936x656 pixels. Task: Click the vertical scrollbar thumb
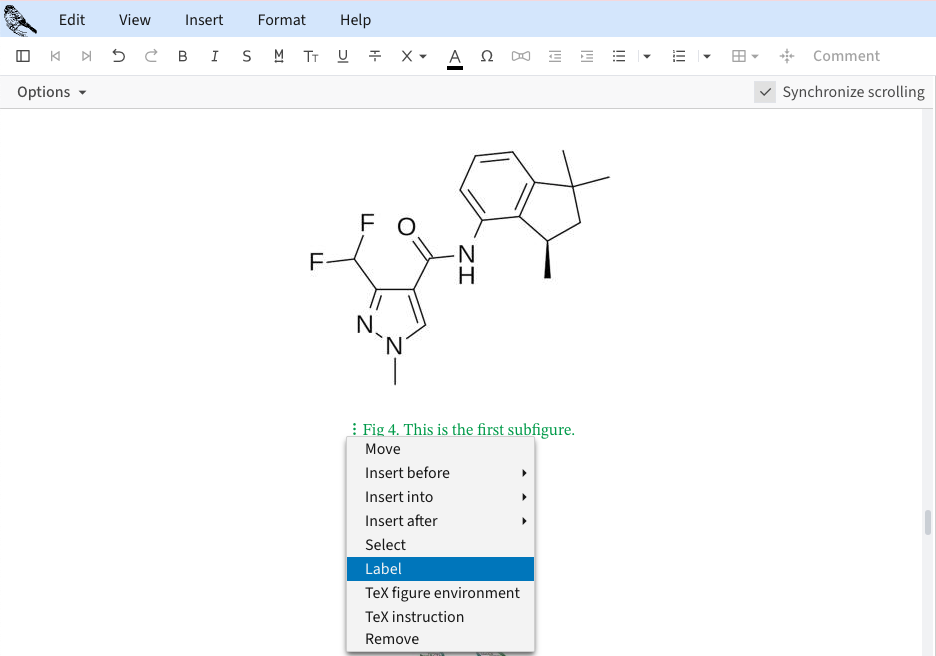point(927,522)
